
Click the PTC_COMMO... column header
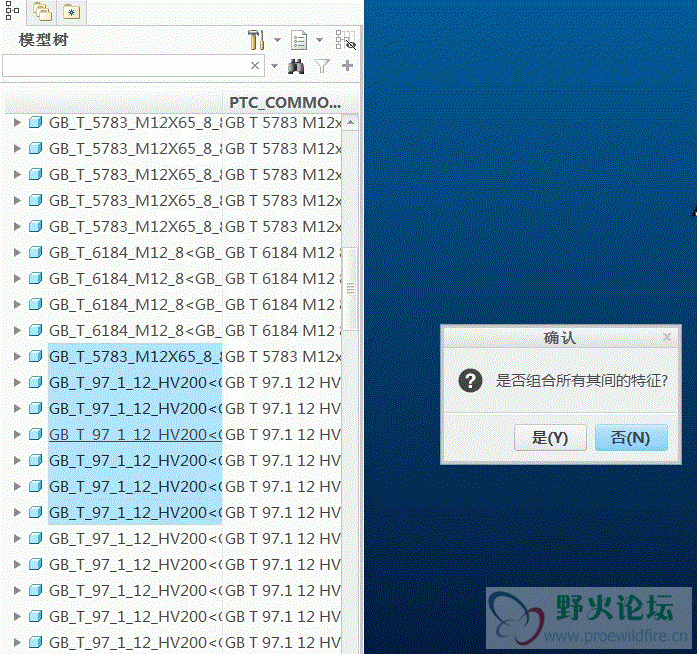(x=285, y=103)
